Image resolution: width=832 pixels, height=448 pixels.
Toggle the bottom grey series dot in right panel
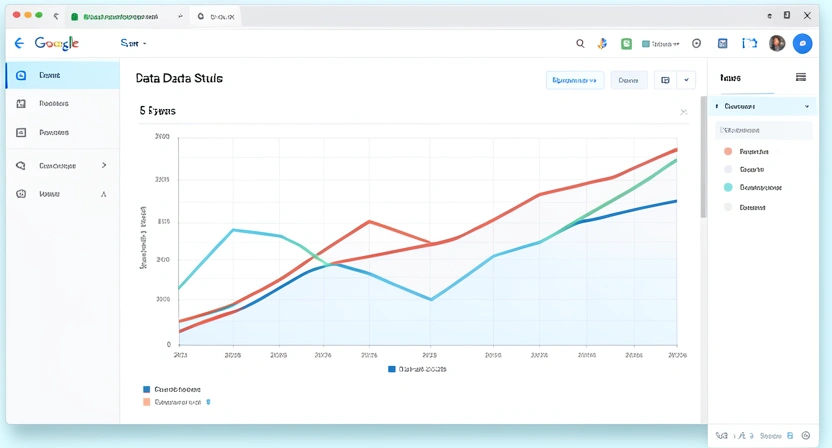[728, 207]
